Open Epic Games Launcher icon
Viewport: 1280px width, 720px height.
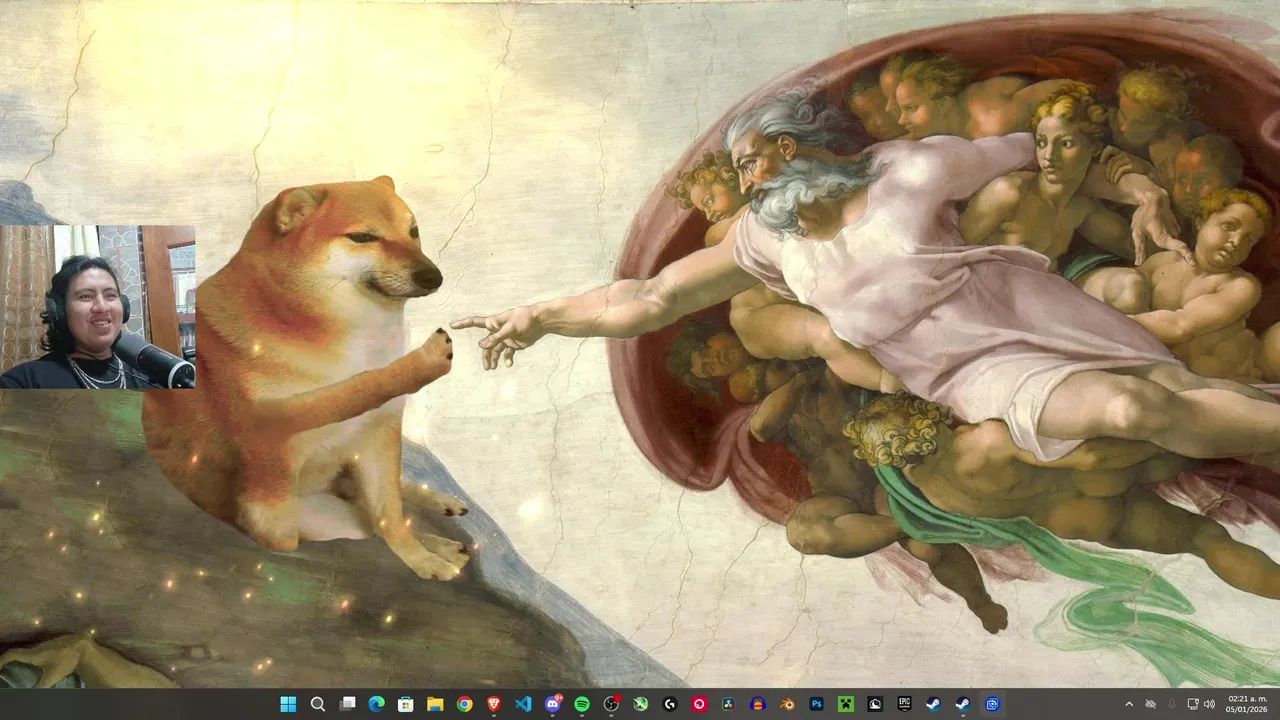click(x=905, y=704)
